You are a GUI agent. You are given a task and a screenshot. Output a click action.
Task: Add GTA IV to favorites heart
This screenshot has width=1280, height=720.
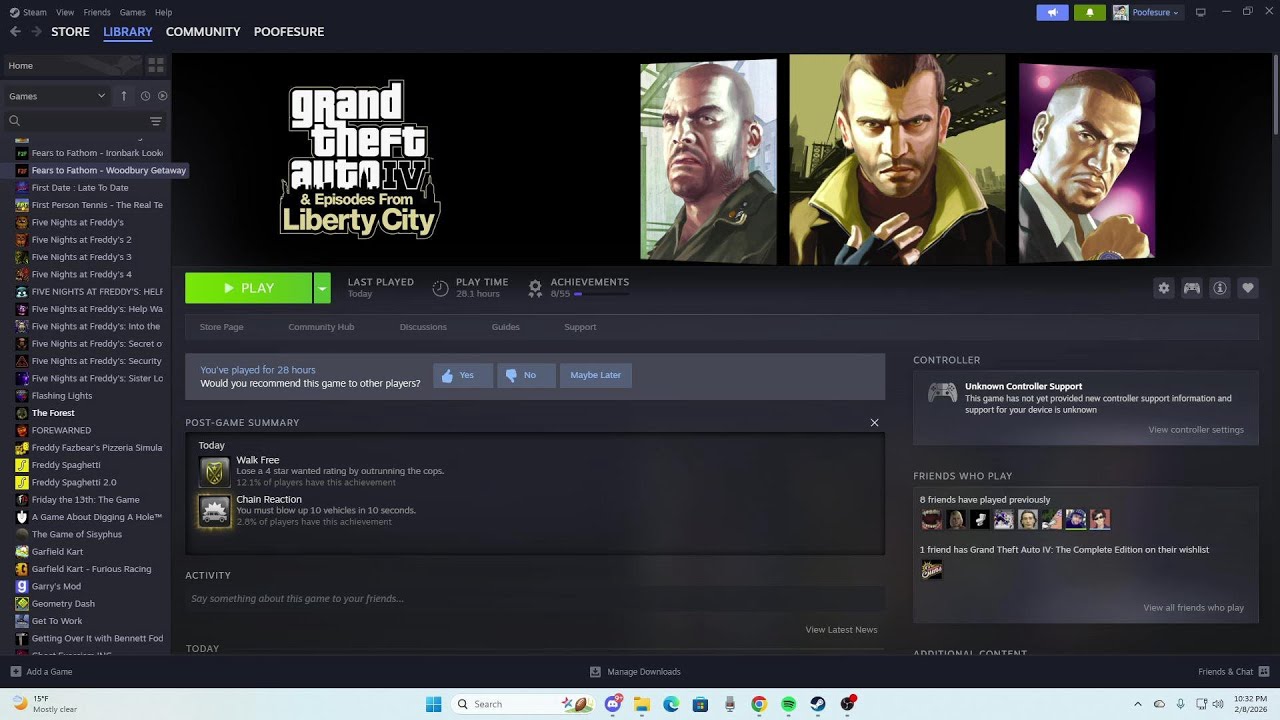(1247, 288)
